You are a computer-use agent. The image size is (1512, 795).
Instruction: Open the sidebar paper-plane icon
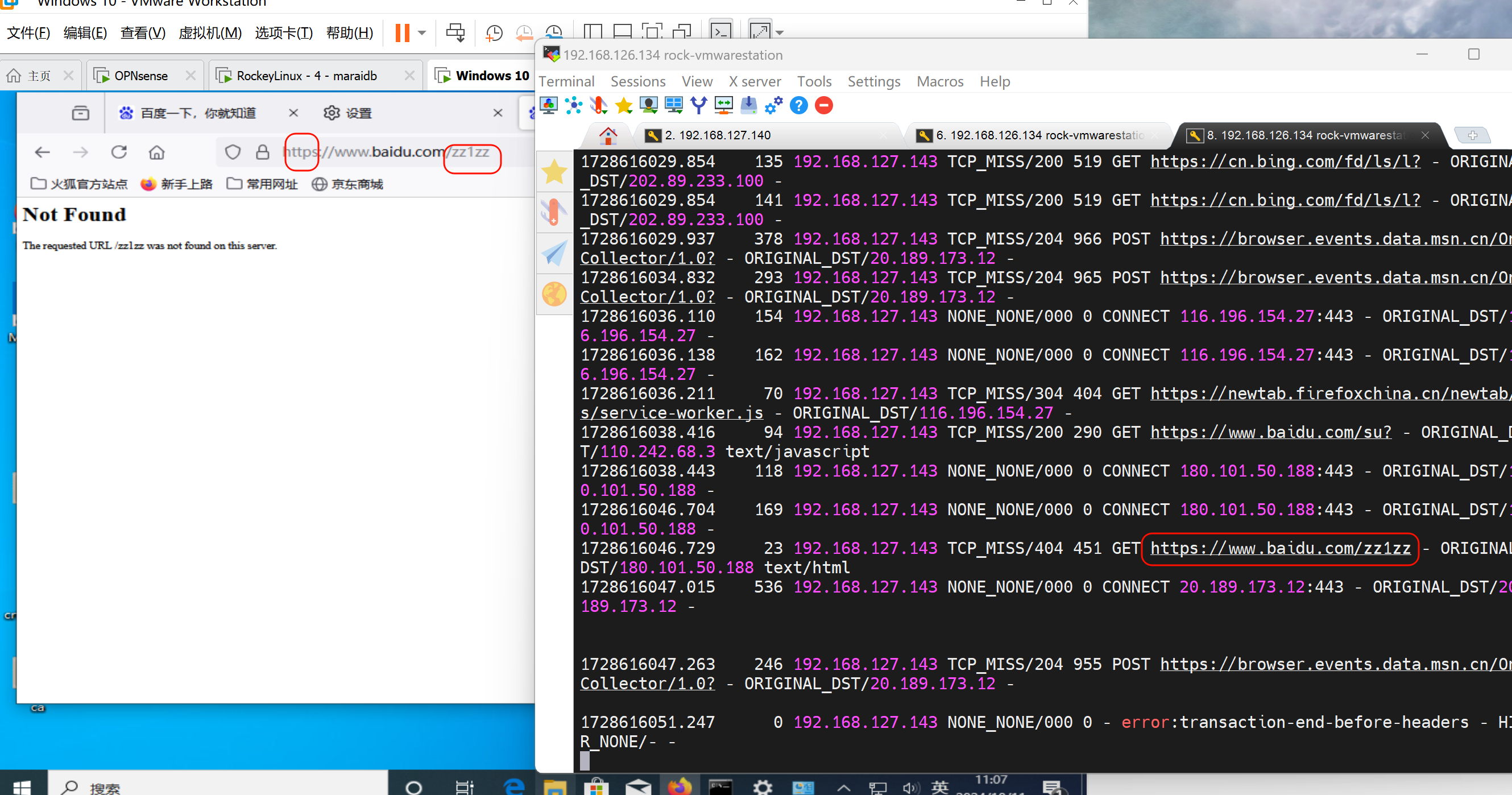coord(554,253)
